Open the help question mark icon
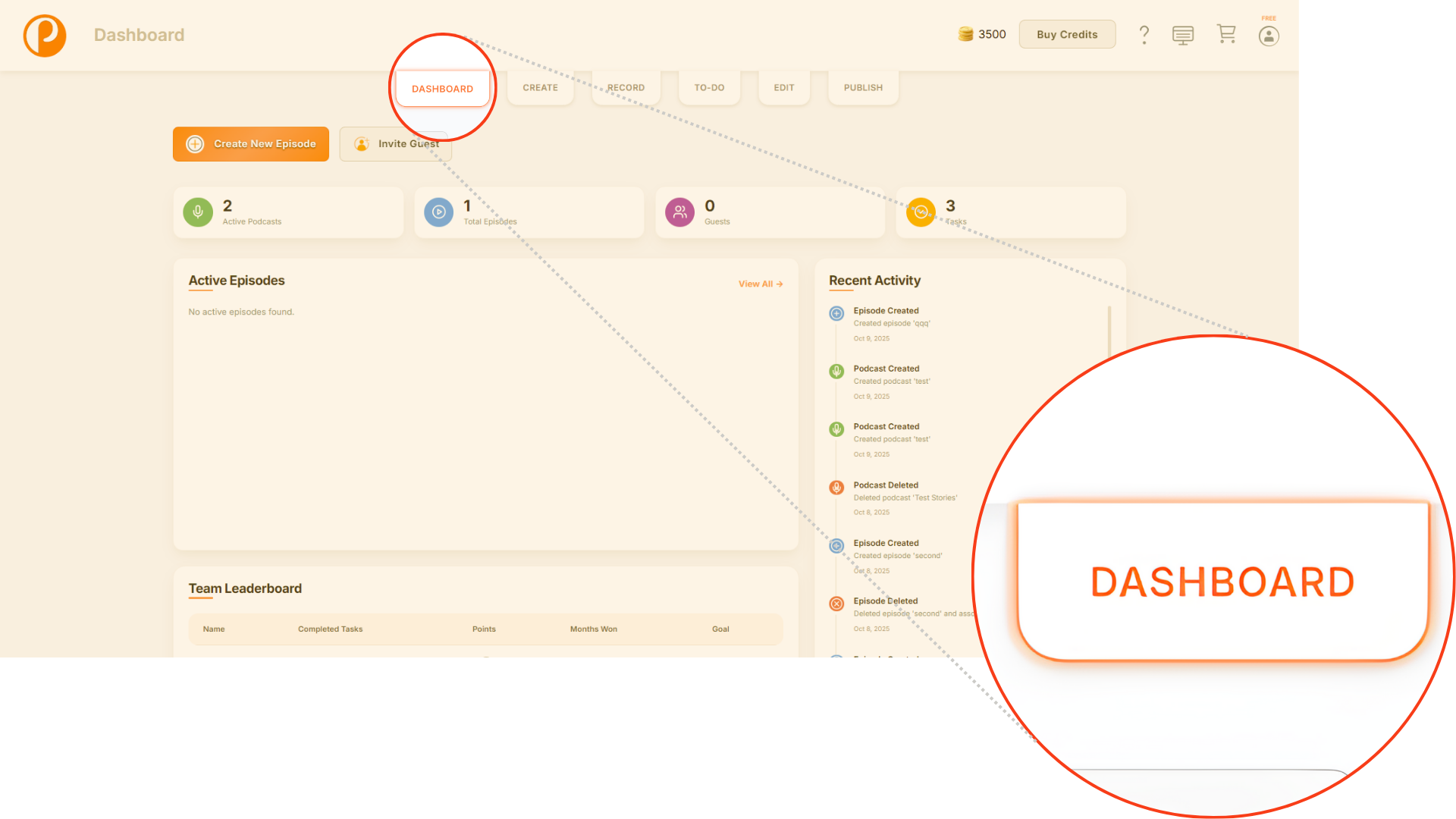The image size is (1456, 819). [1144, 35]
